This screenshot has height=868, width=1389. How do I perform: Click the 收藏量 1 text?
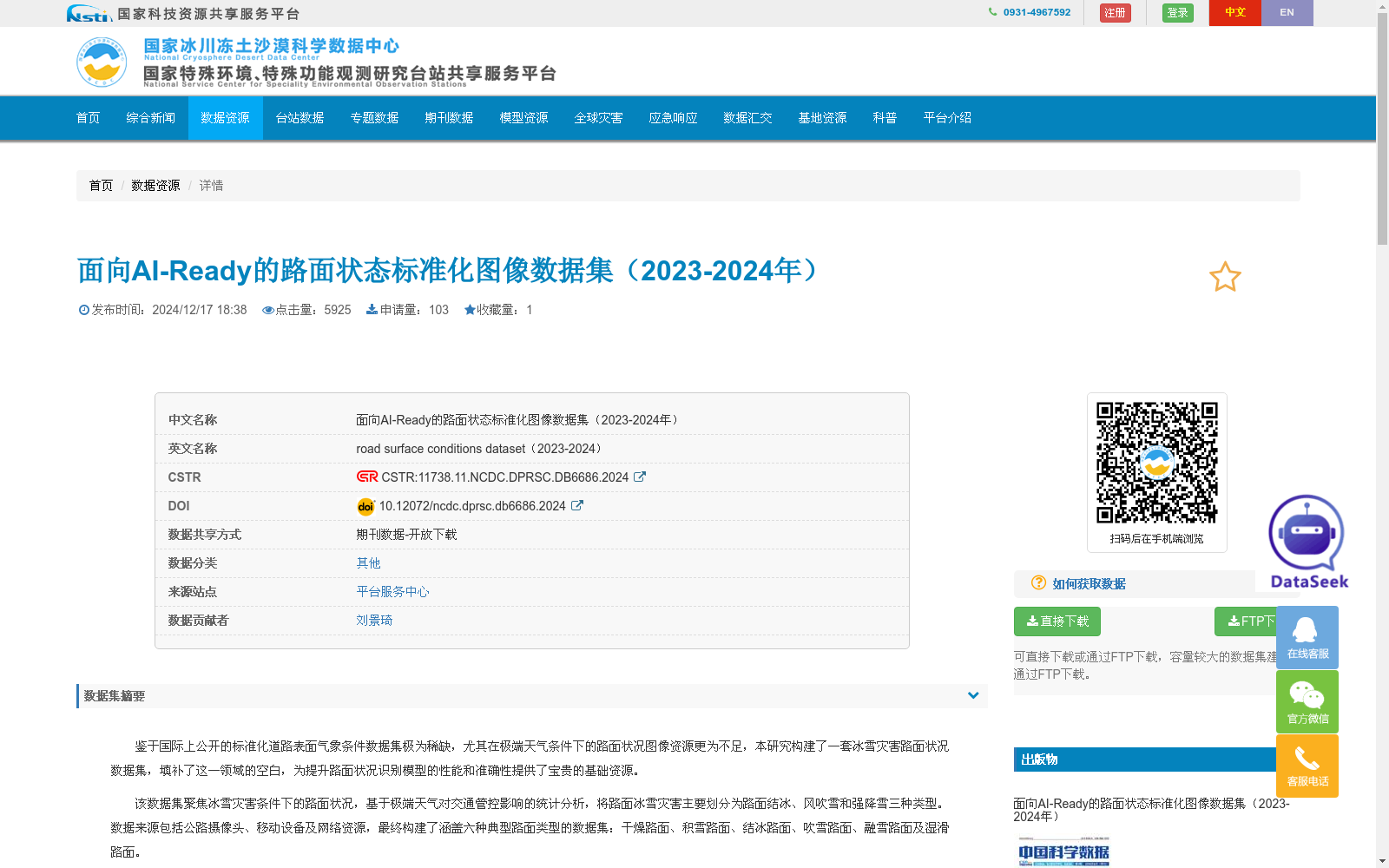[x=497, y=310]
